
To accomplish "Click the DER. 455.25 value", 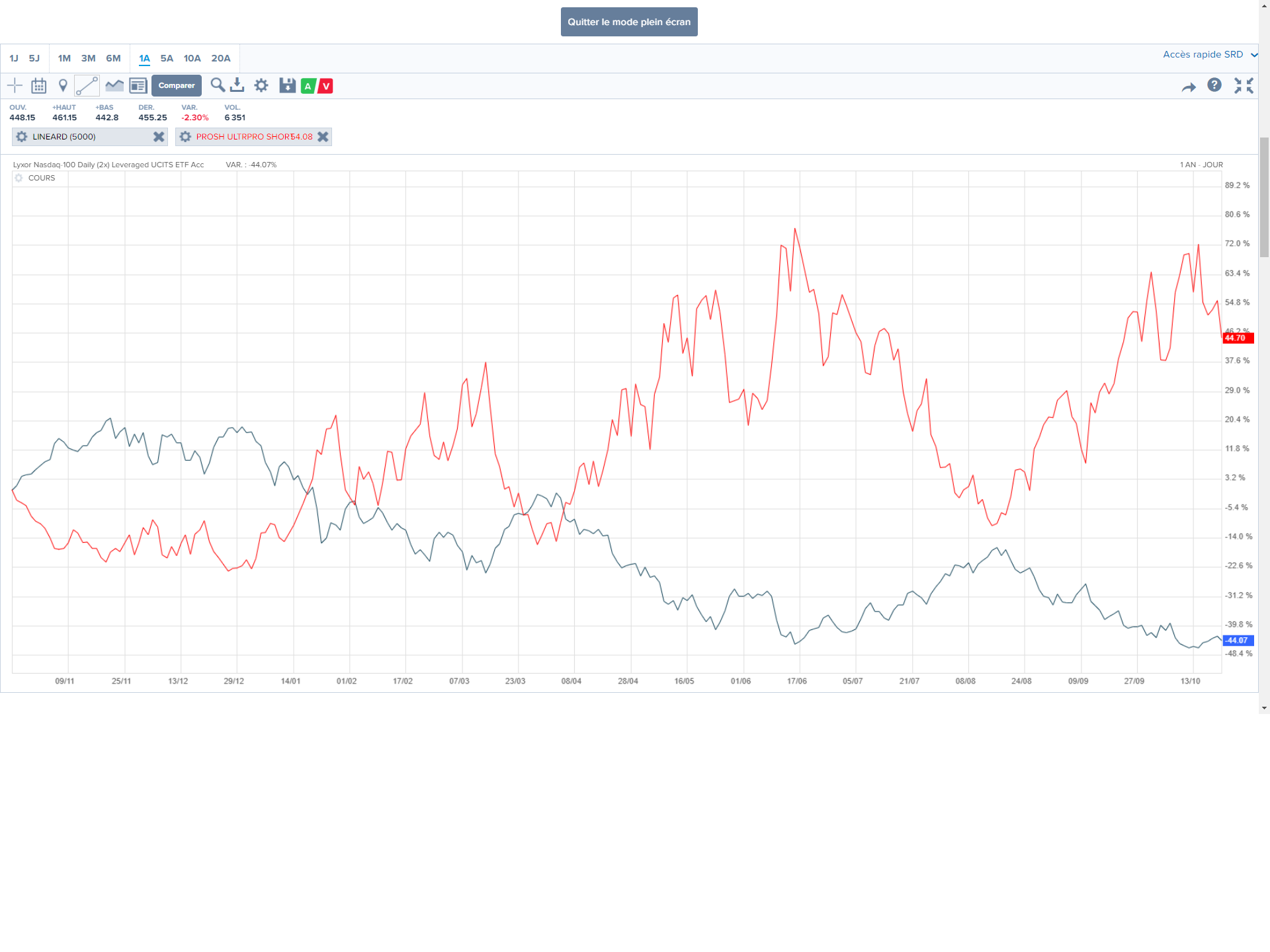I will pyautogui.click(x=153, y=118).
